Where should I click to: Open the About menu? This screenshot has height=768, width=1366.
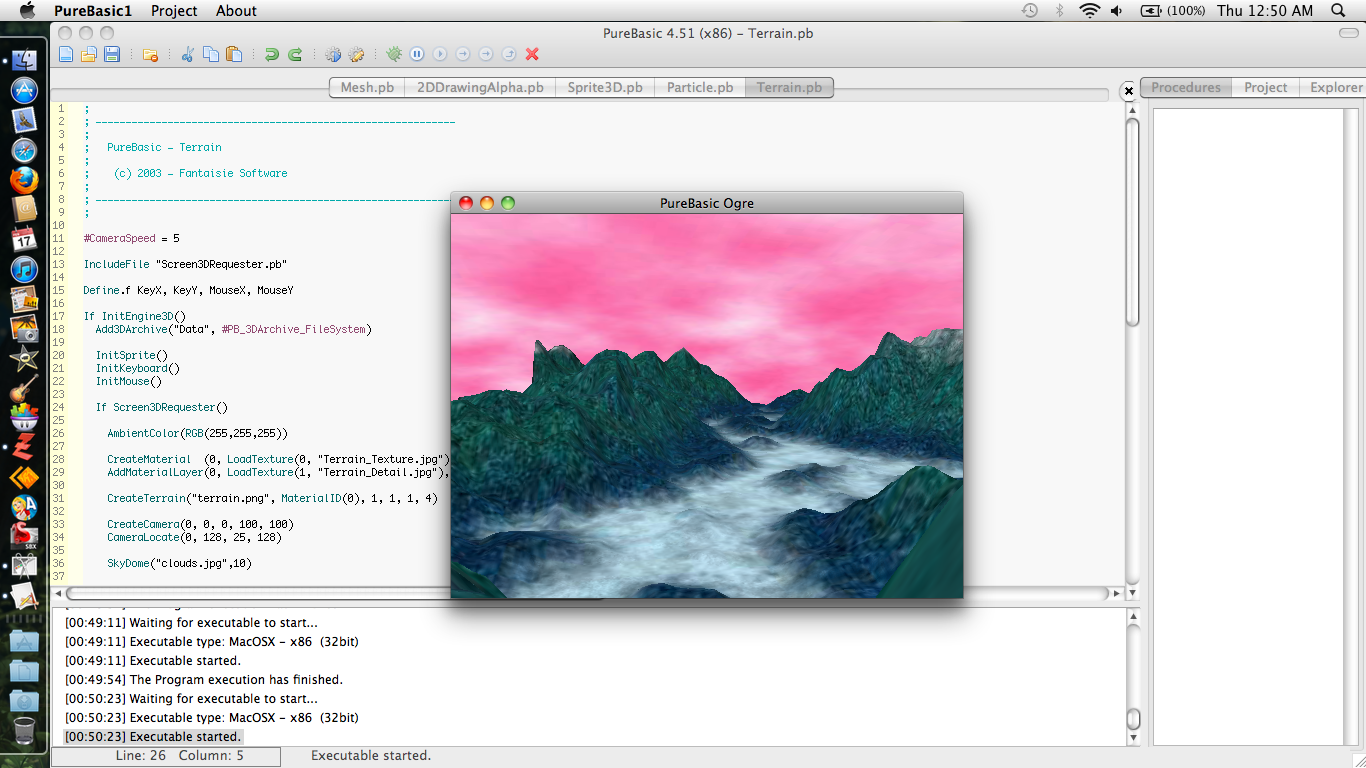pyautogui.click(x=236, y=11)
